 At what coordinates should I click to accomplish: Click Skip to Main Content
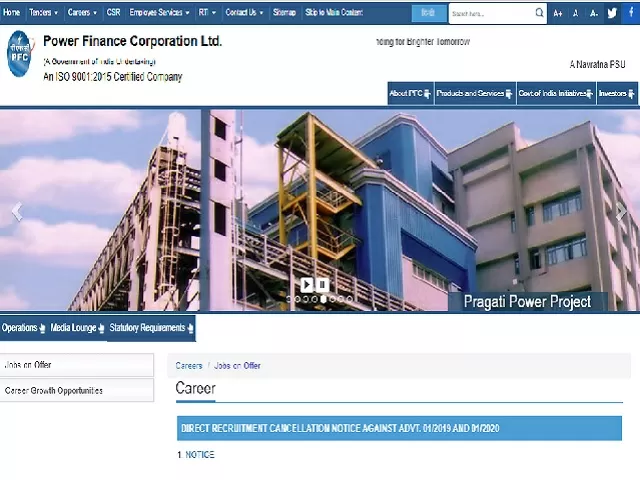(x=334, y=13)
